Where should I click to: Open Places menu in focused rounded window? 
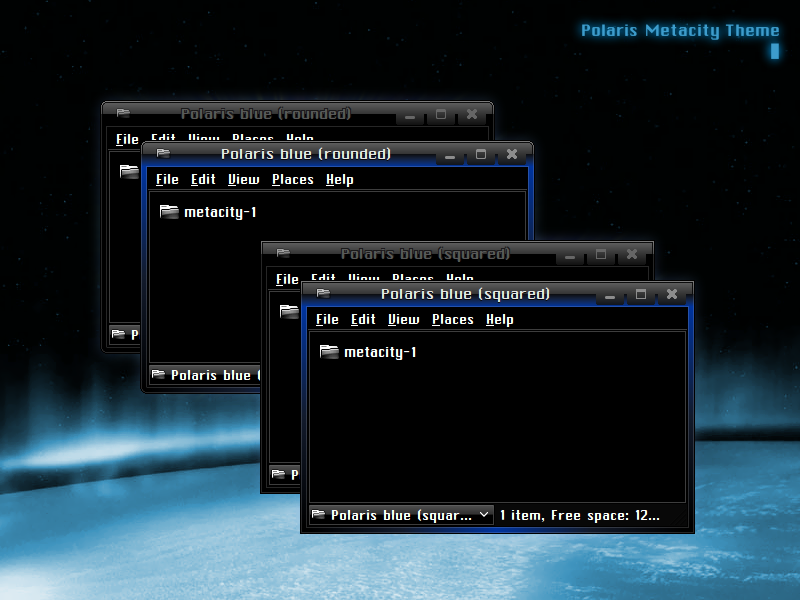292,180
